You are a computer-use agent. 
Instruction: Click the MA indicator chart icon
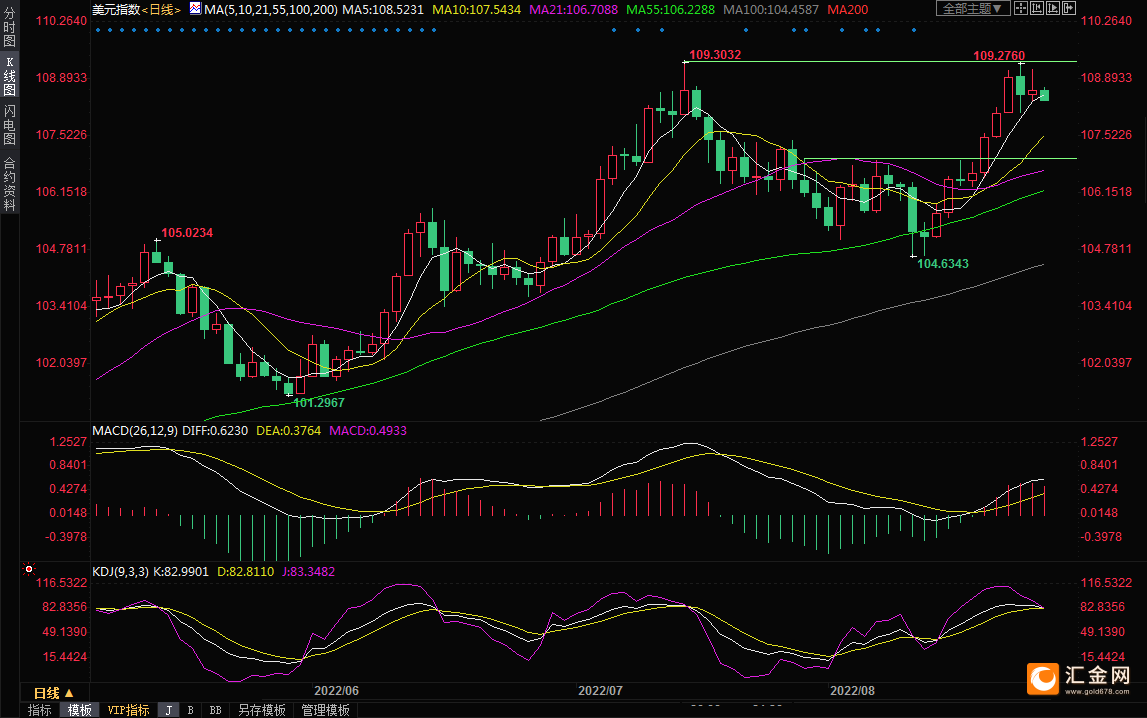[195, 9]
